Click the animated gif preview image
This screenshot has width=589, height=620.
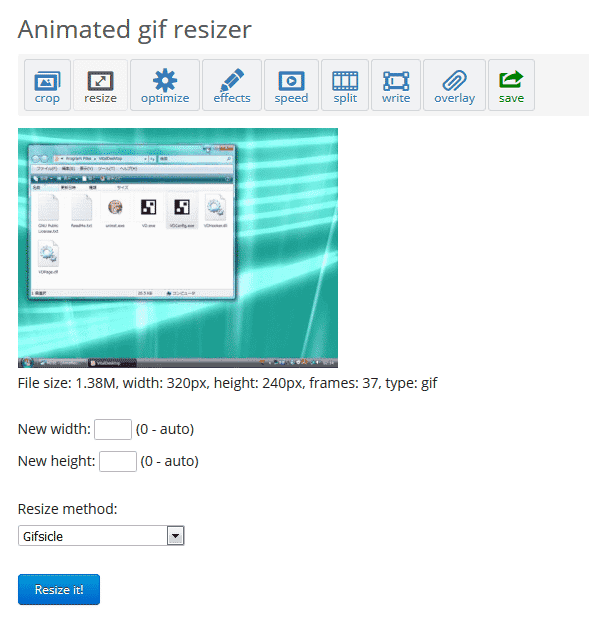point(178,248)
